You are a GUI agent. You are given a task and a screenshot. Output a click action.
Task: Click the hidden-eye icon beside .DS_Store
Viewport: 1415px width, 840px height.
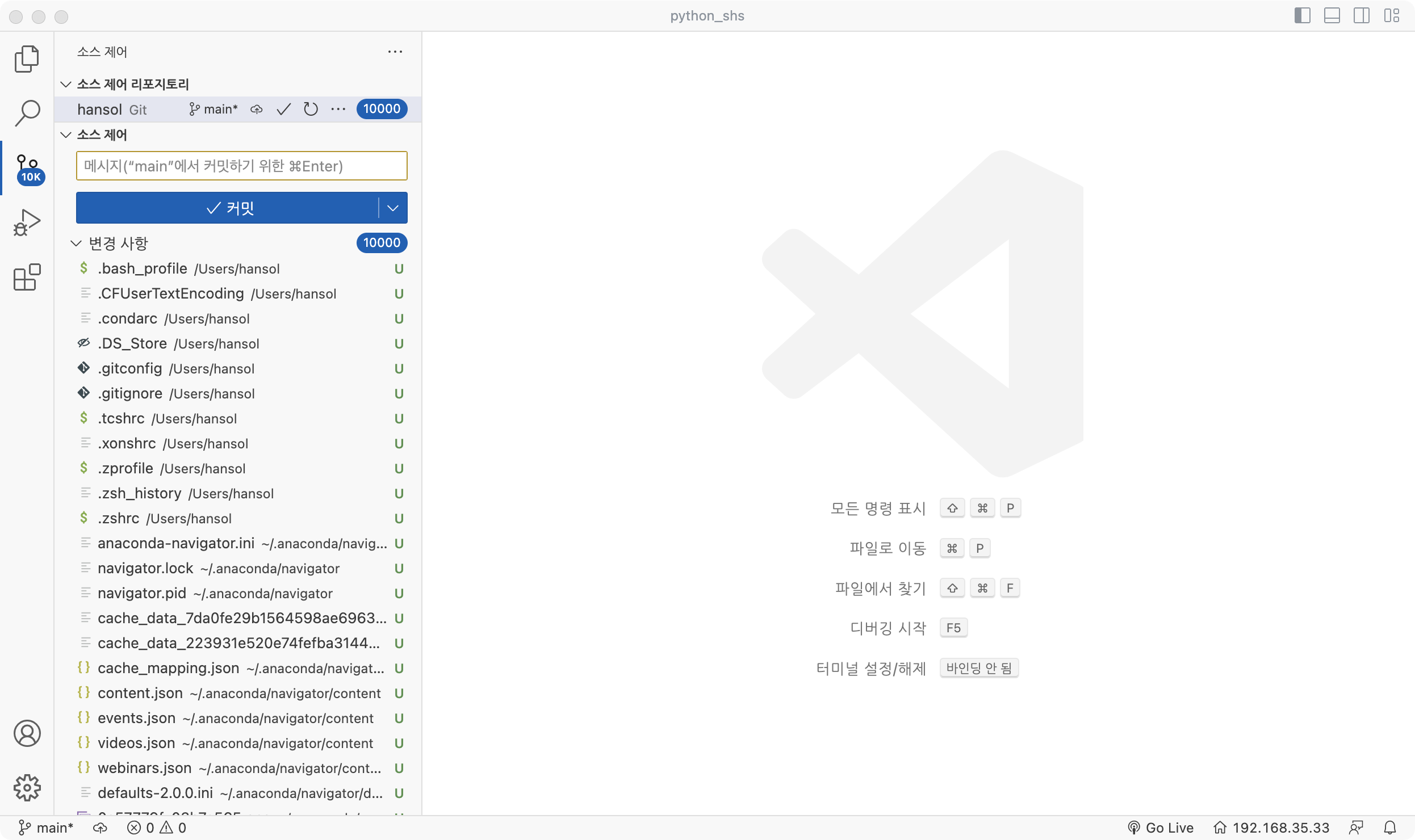click(x=84, y=343)
